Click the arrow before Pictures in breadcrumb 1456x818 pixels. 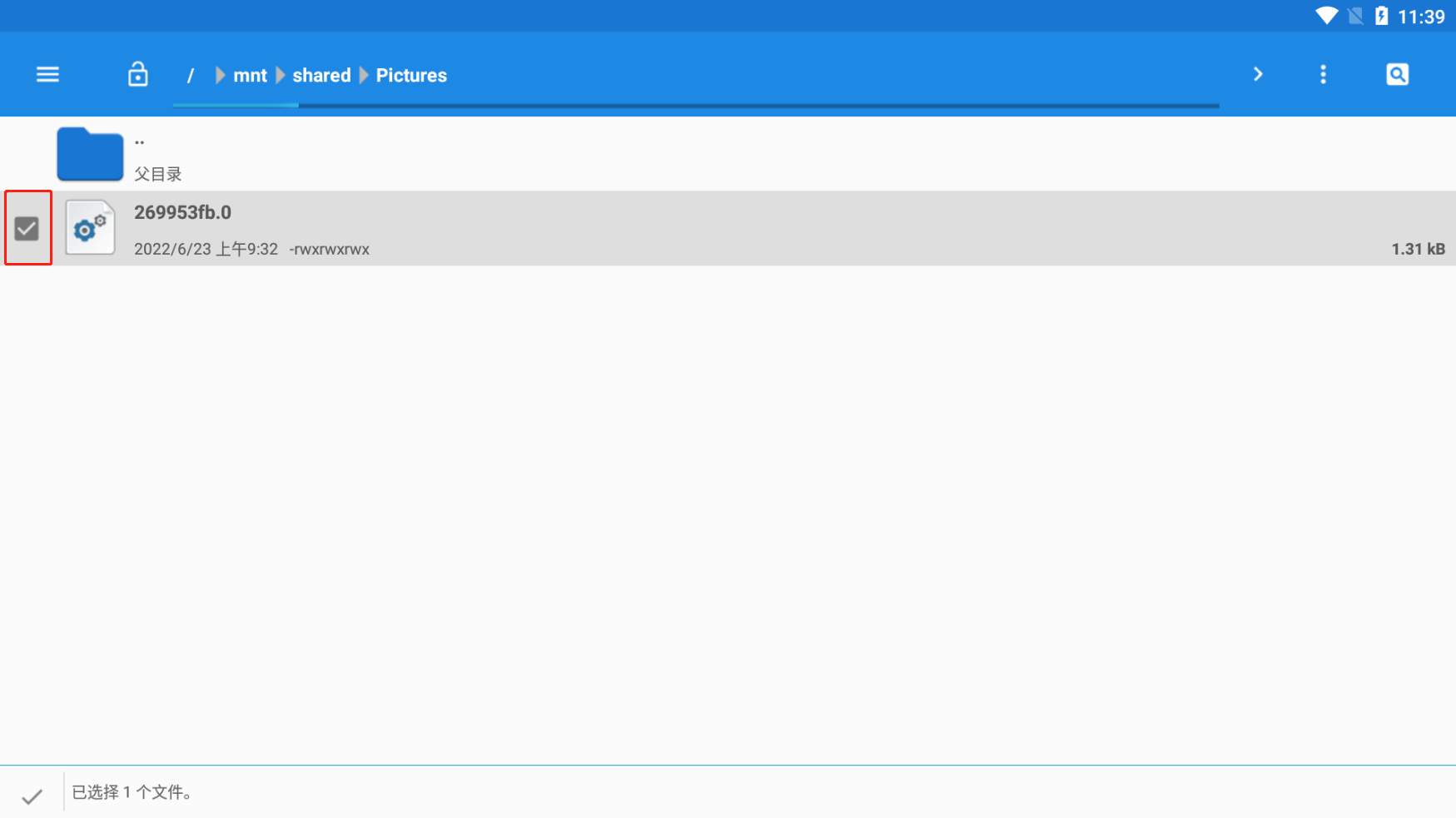[364, 76]
